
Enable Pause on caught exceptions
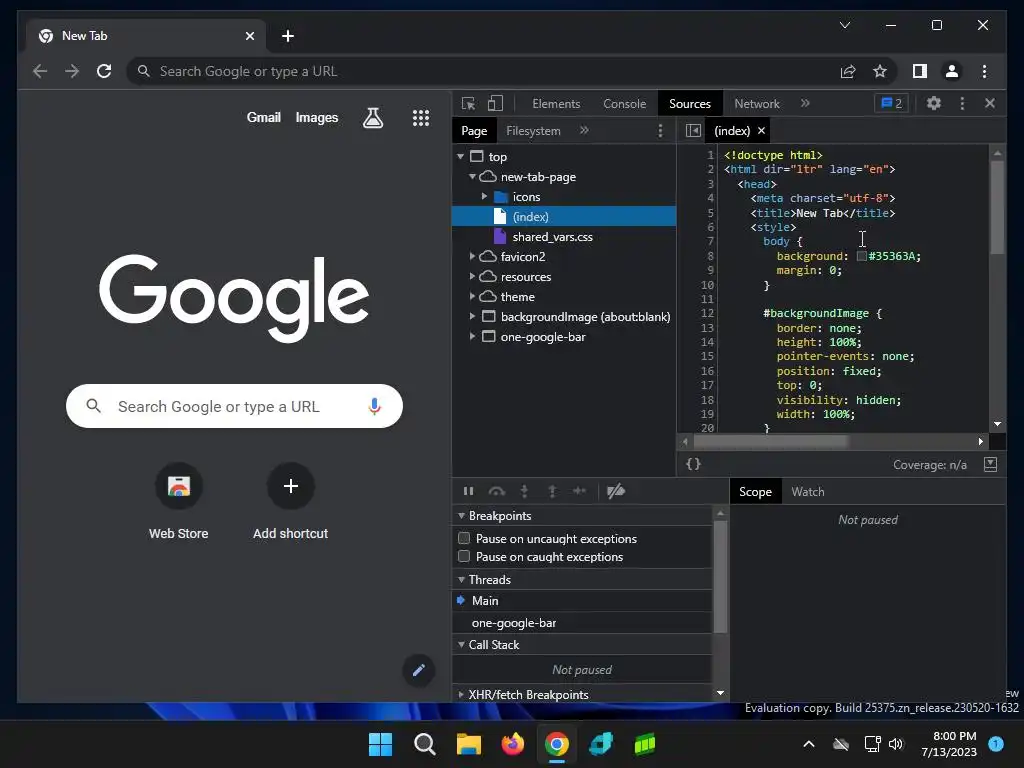pos(464,556)
